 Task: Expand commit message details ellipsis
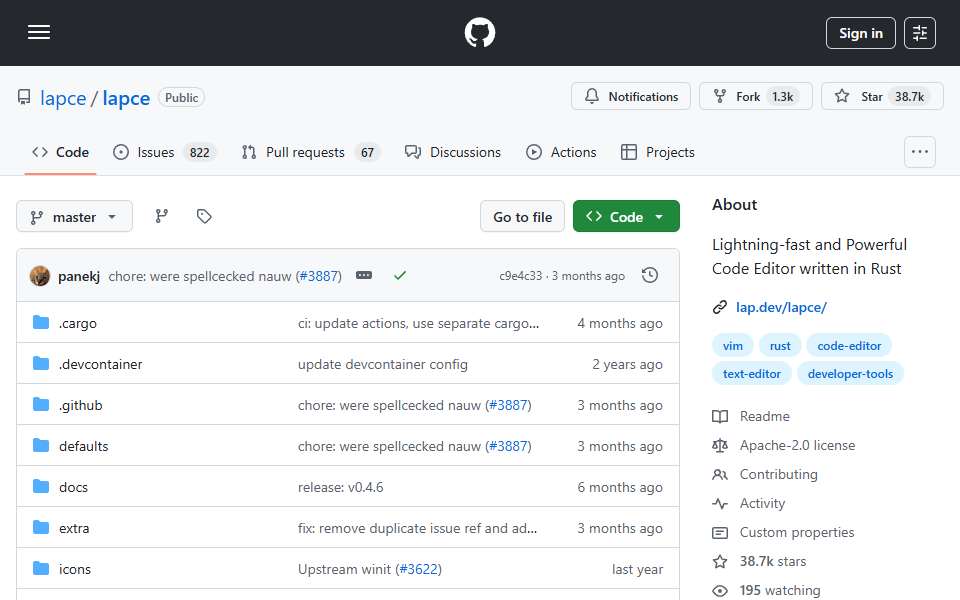[364, 276]
